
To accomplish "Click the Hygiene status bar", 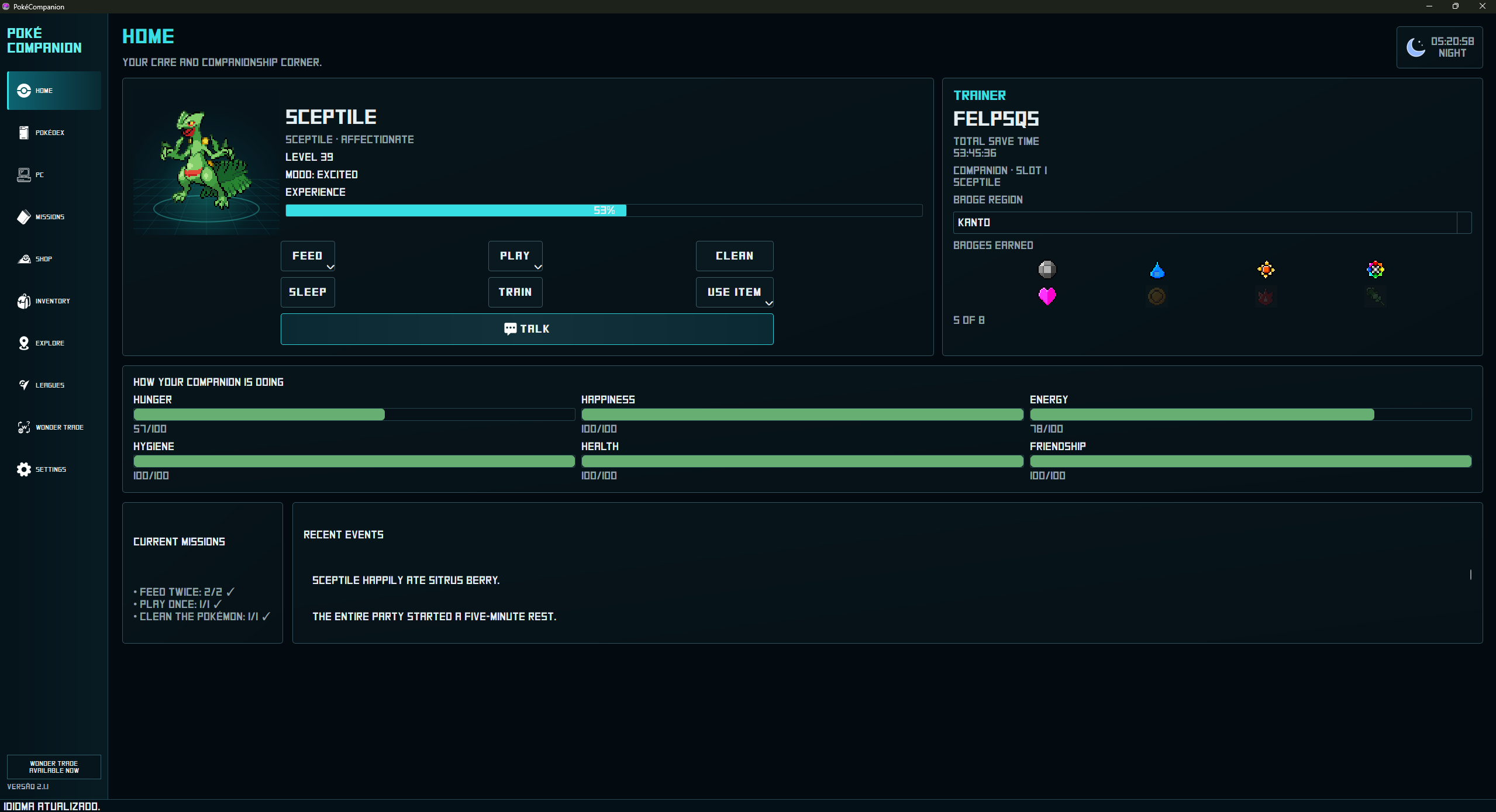I will 354,461.
